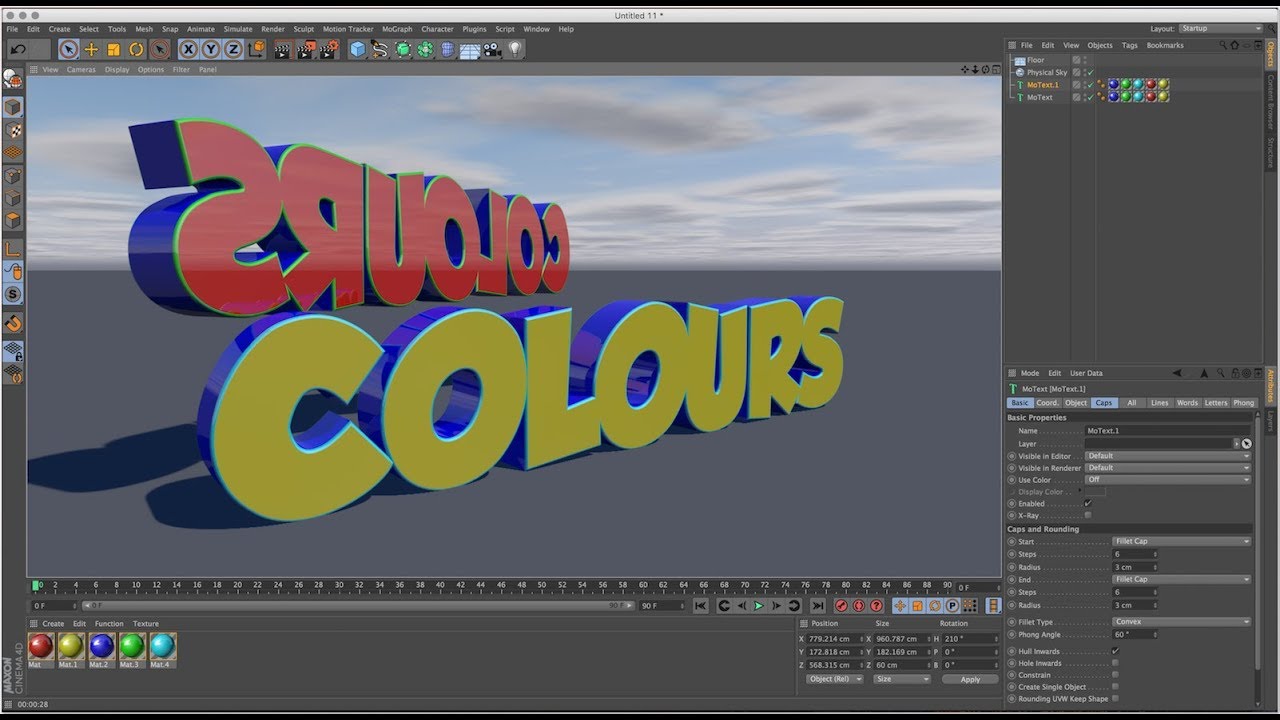Add a Floor environment object icon
This screenshot has width=1280, height=720.
(470, 49)
